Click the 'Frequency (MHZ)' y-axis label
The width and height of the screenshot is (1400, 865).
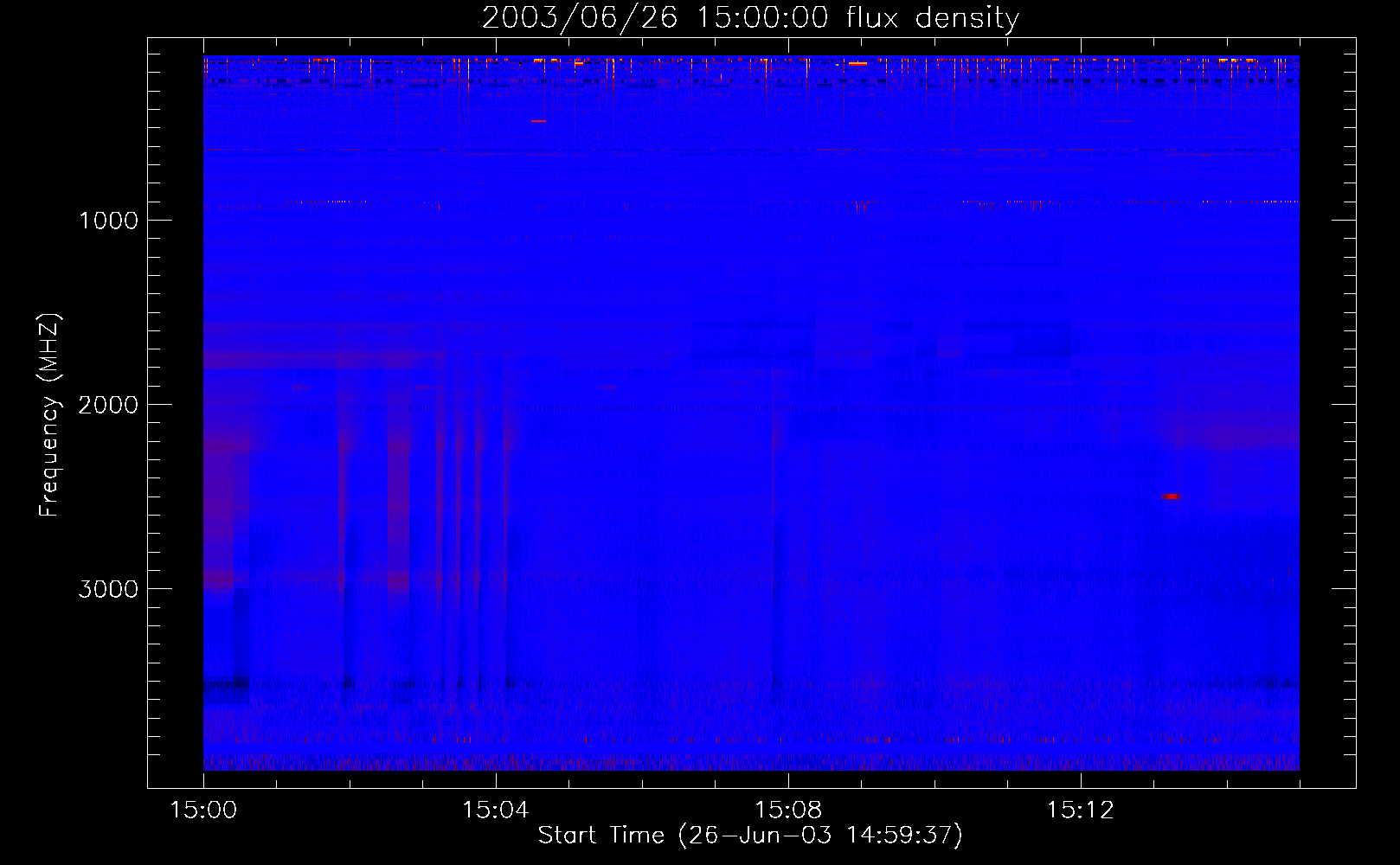click(x=49, y=415)
